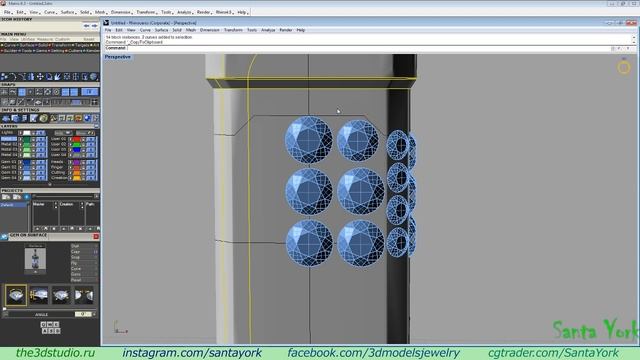This screenshot has width=640, height=360.
Task: Toggle the checkbox next to Gem 03 layer
Action: pyautogui.click(x=21, y=173)
